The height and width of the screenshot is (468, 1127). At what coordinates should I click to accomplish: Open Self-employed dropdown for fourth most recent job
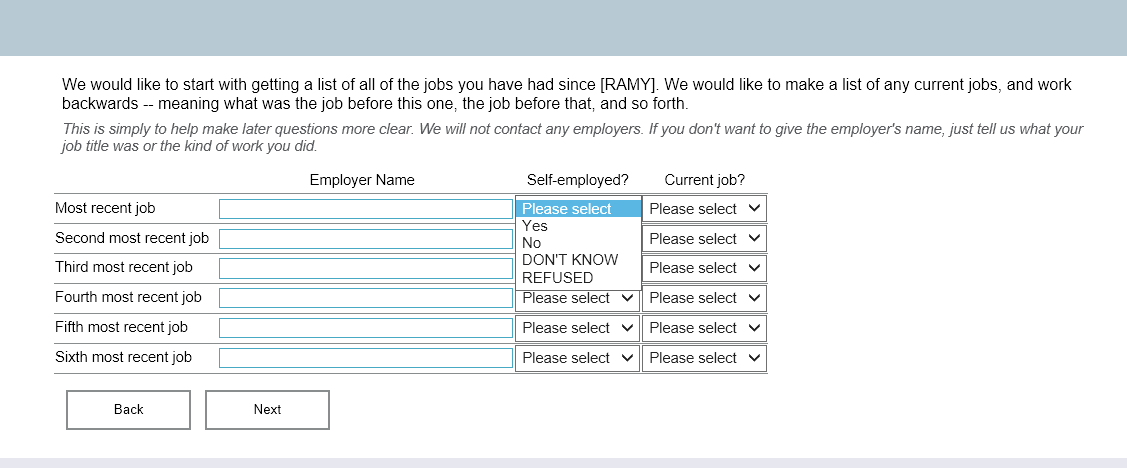click(x=577, y=298)
